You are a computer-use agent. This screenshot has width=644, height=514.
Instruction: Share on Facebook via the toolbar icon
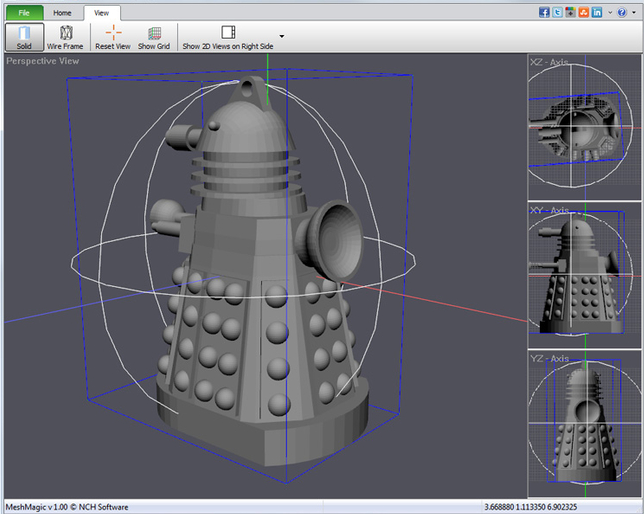(544, 12)
